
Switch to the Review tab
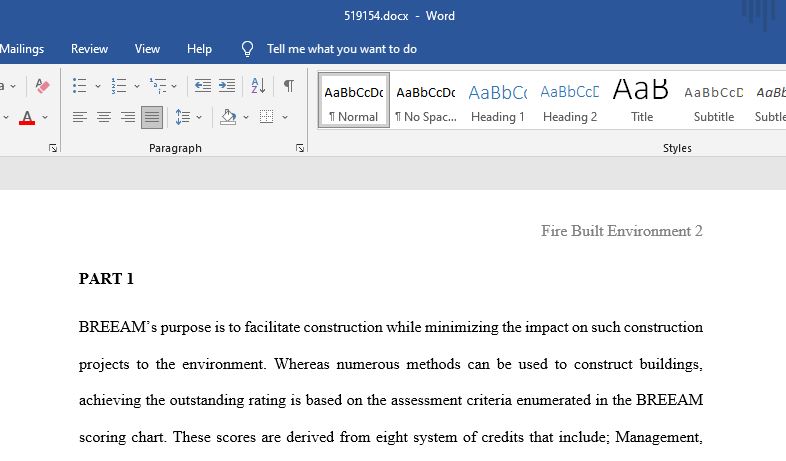click(89, 49)
